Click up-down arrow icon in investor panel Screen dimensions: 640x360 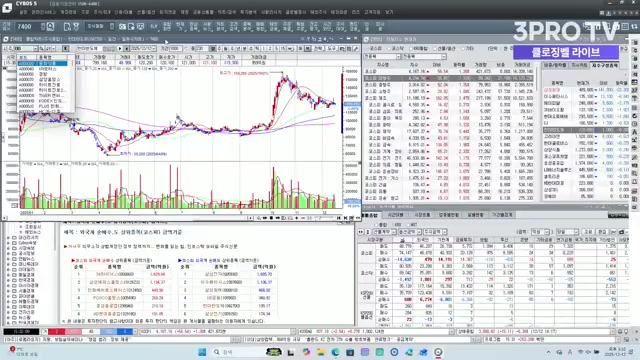pos(367,232)
